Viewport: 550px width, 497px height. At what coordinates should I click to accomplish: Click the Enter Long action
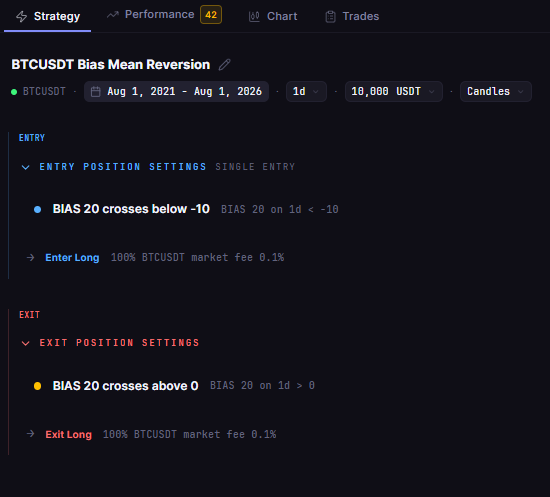72,257
